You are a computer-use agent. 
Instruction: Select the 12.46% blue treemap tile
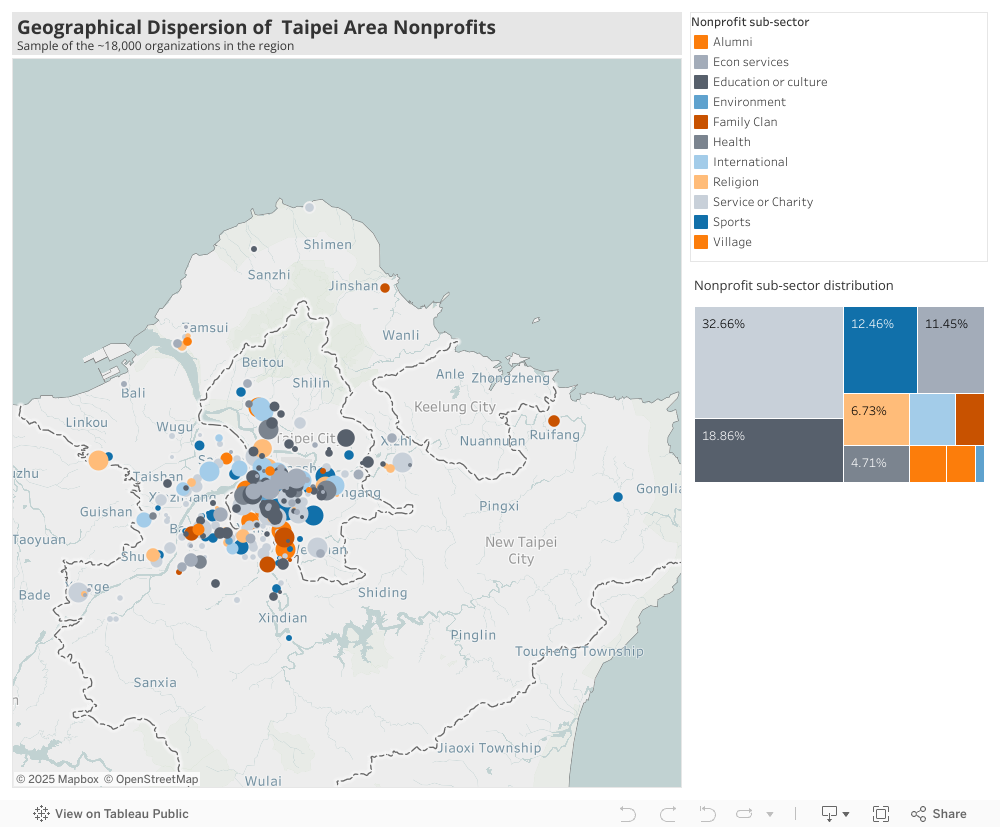[x=880, y=350]
